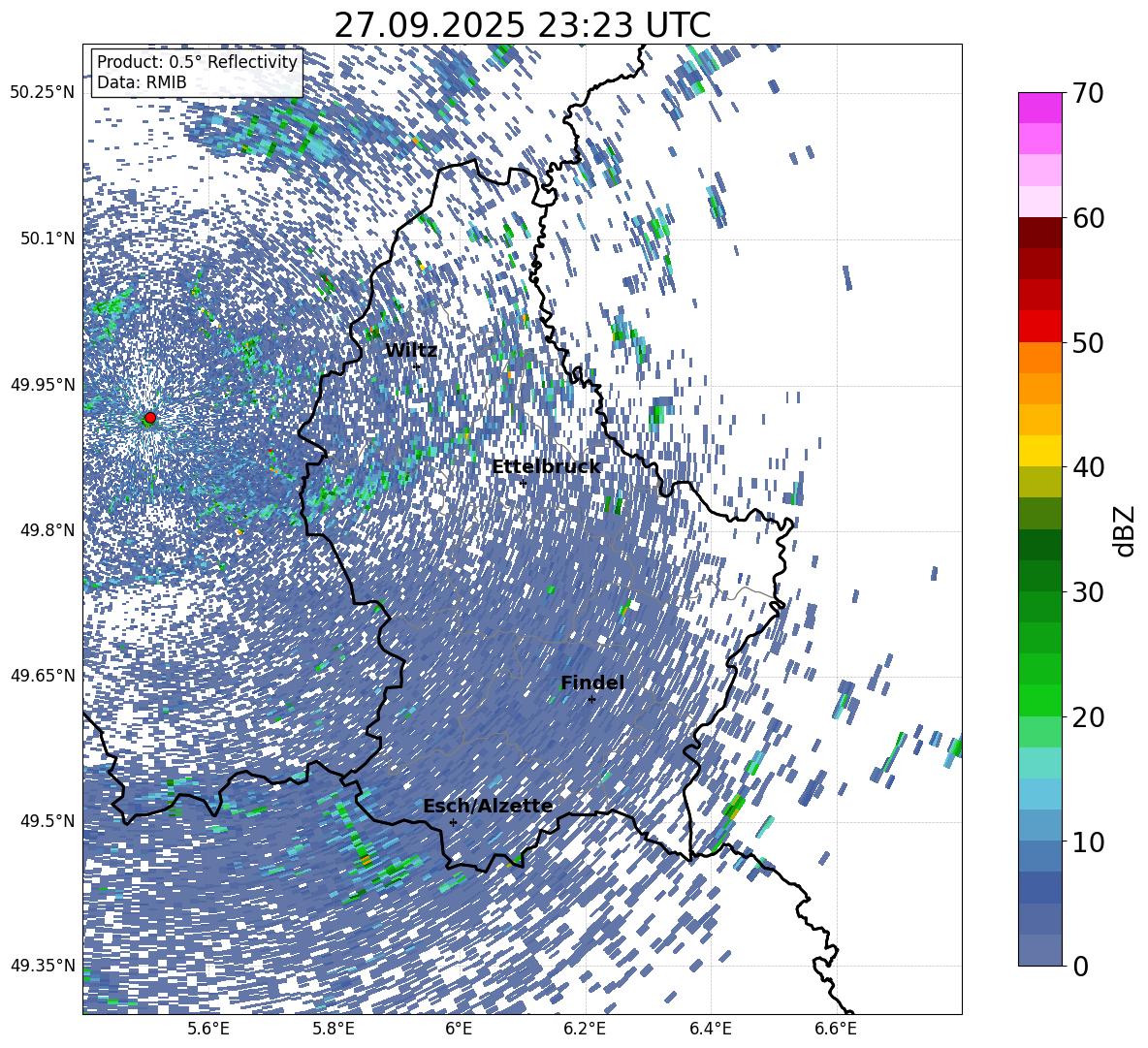Click the 50.1°N latitude label
1148x1048 pixels.
pos(47,238)
